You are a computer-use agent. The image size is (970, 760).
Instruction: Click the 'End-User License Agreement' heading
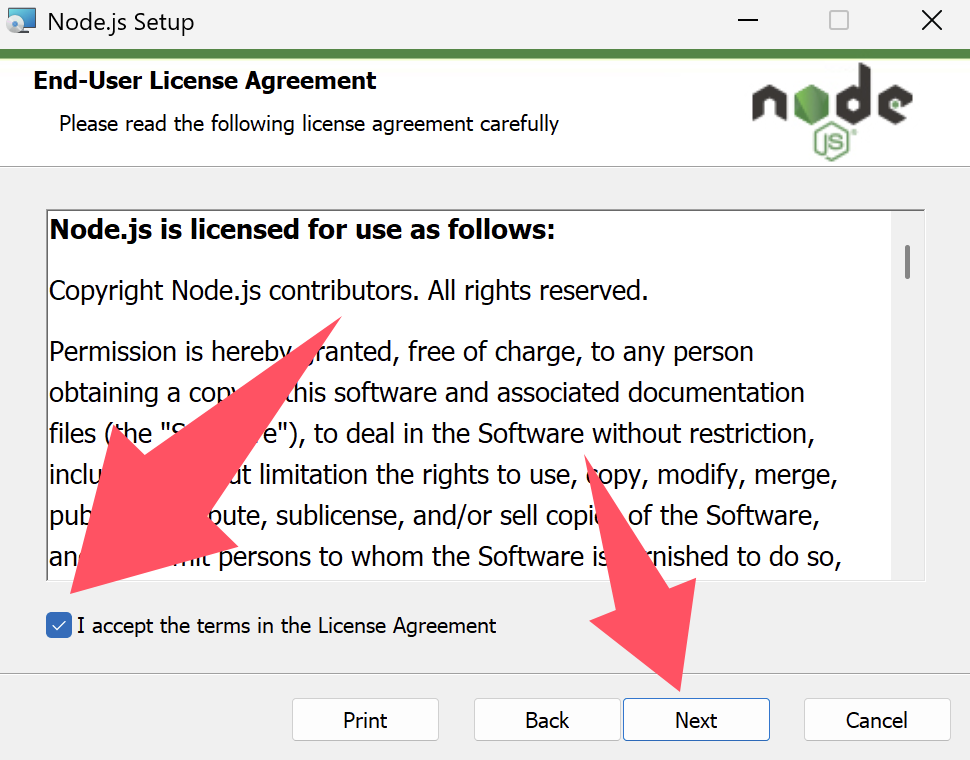(205, 81)
